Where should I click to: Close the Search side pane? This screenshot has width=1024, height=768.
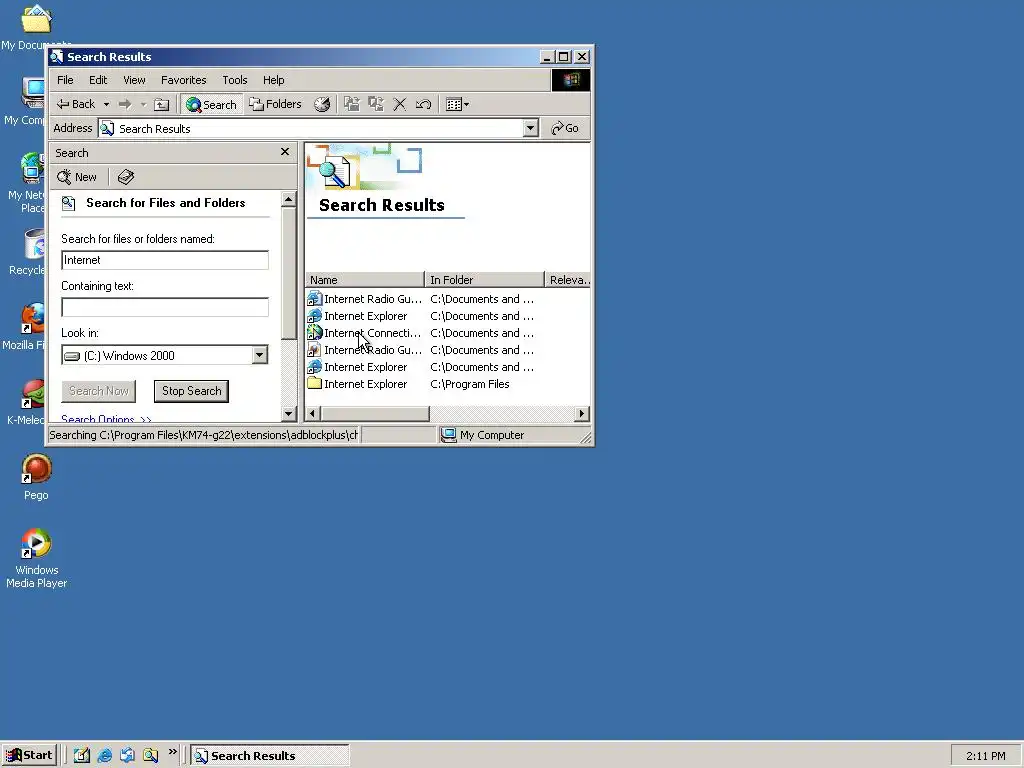click(285, 152)
